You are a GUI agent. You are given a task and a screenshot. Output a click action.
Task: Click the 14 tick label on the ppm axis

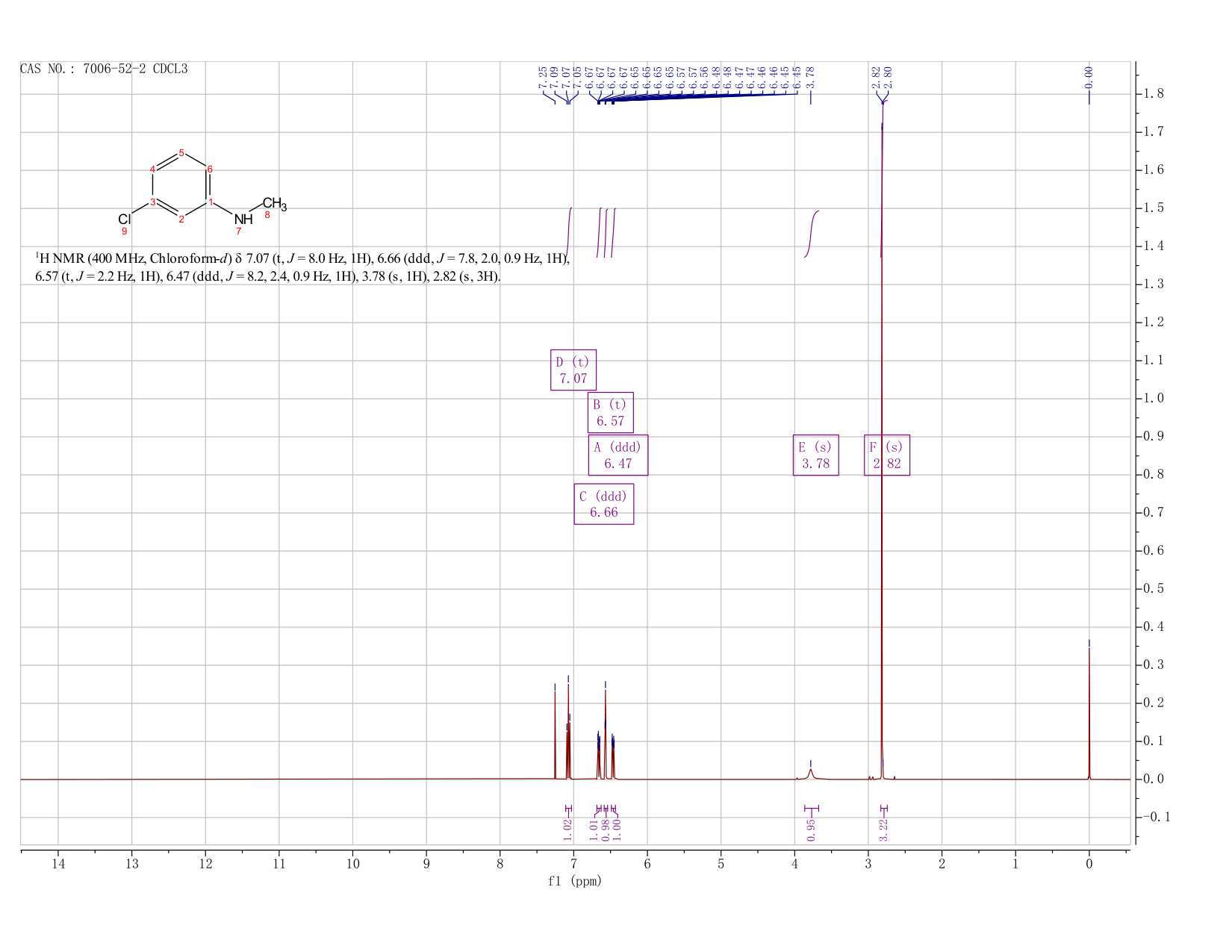point(58,864)
